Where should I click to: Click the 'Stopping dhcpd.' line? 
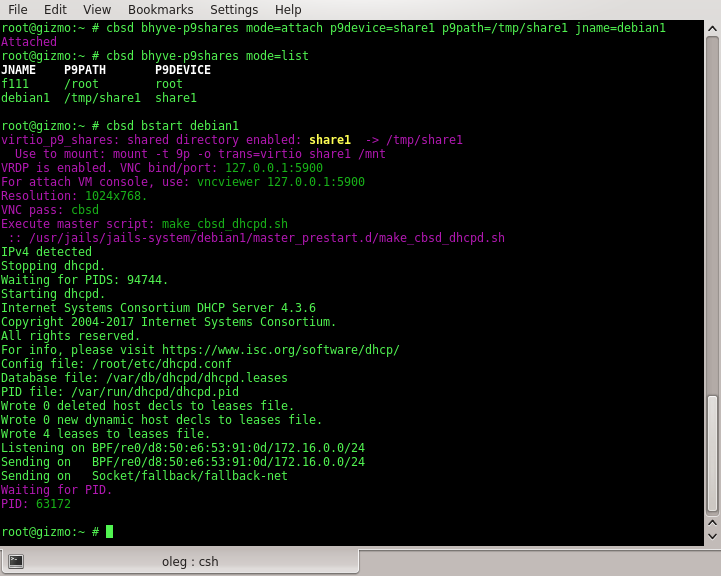(53, 266)
